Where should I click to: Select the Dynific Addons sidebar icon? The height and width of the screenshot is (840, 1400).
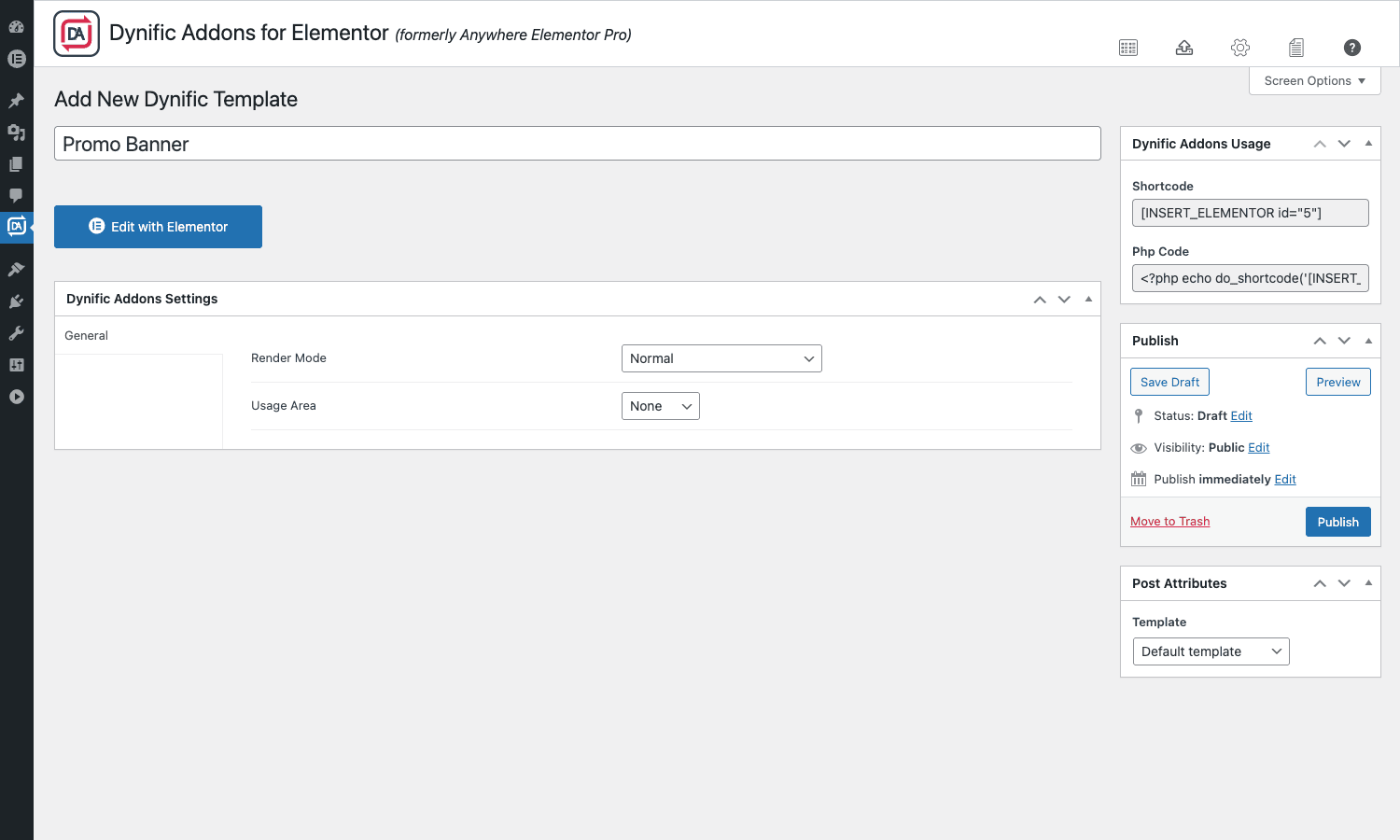[16, 227]
